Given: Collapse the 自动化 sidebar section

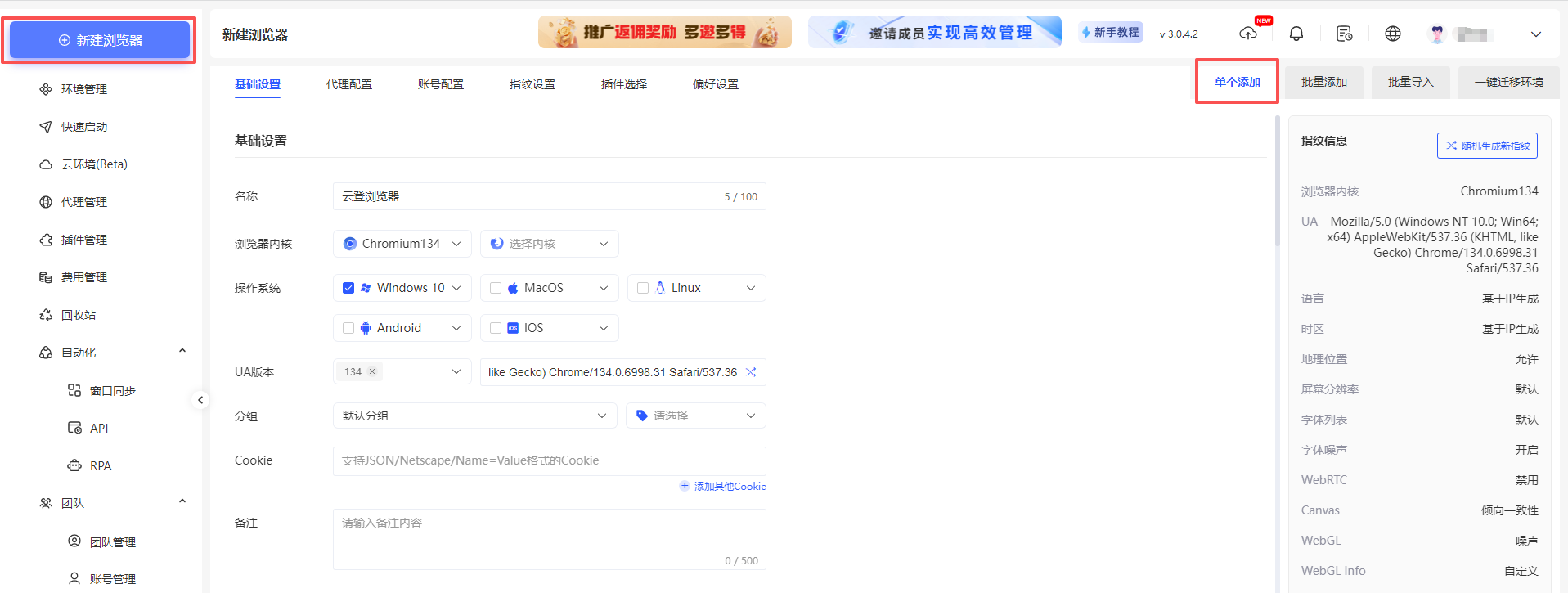Looking at the screenshot, I should click(182, 351).
